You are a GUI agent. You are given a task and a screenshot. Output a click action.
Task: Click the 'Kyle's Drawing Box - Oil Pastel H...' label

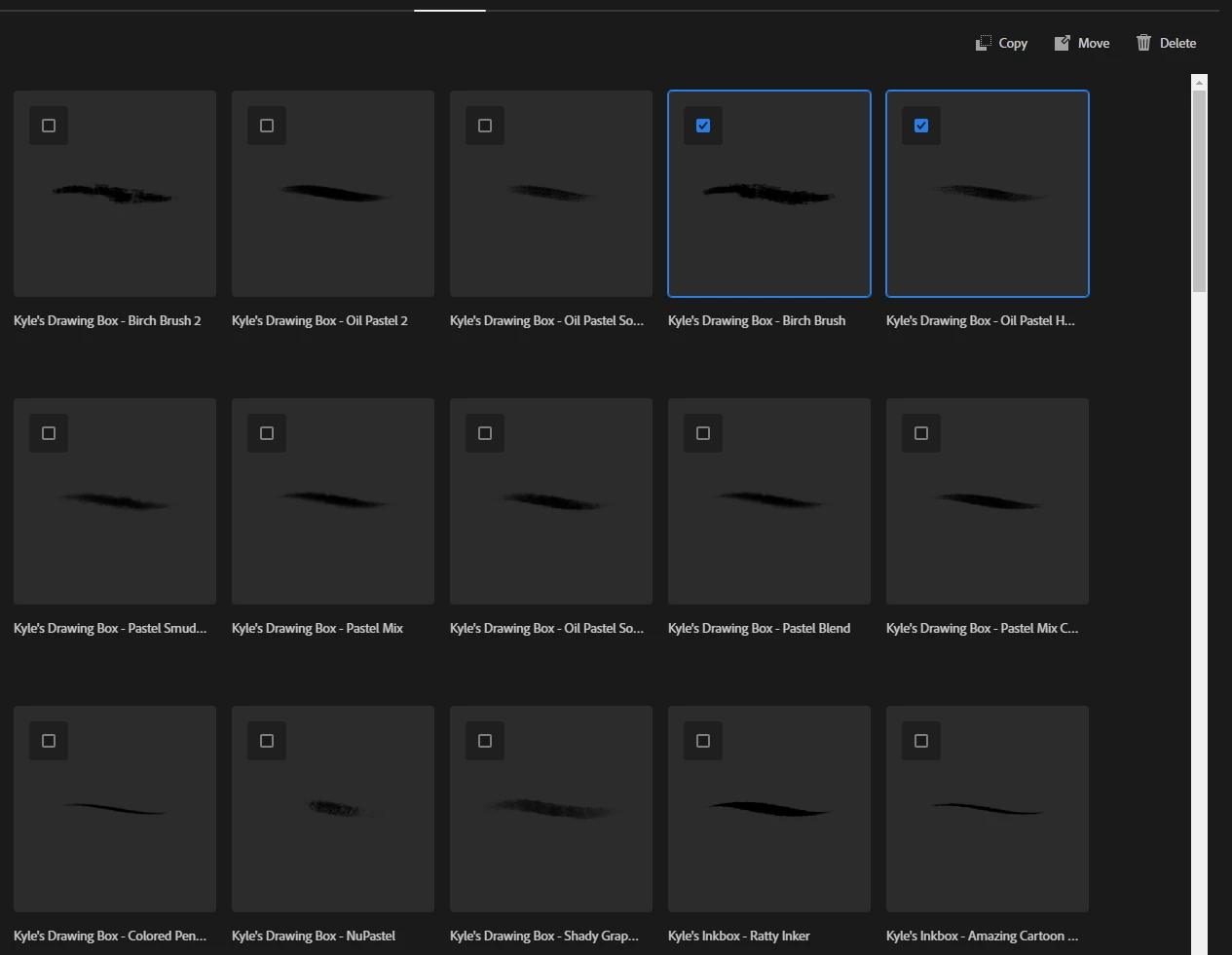pos(981,320)
